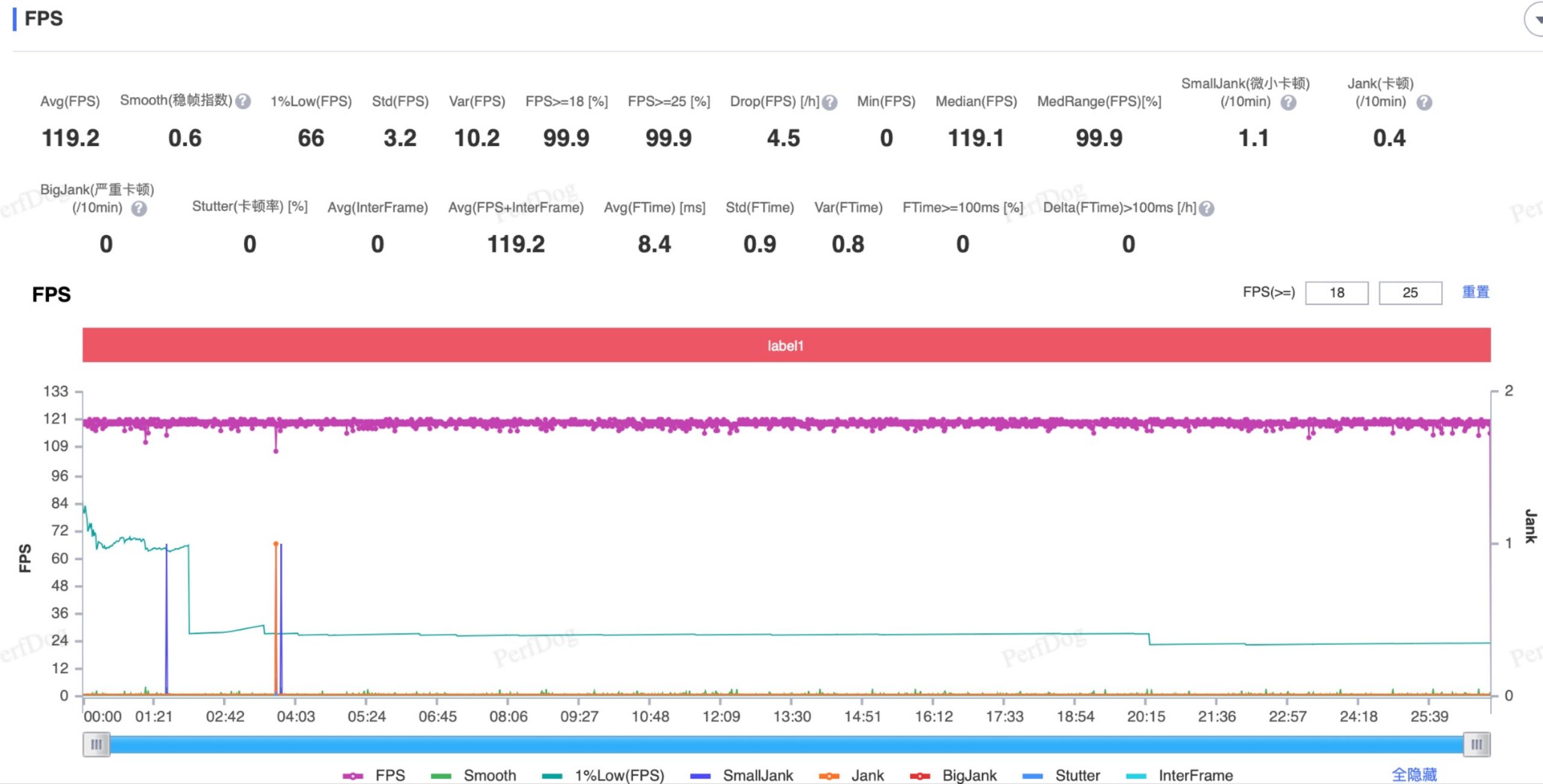Click the Min(FPS) label
This screenshot has width=1543, height=784.
[x=886, y=101]
